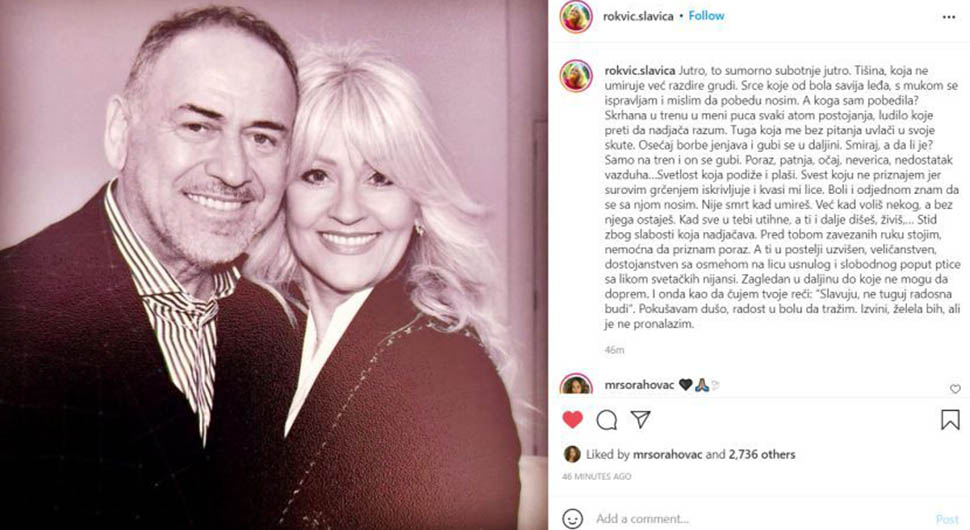The height and width of the screenshot is (530, 970).
Task: Click the Post button
Action: pyautogui.click(x=946, y=519)
